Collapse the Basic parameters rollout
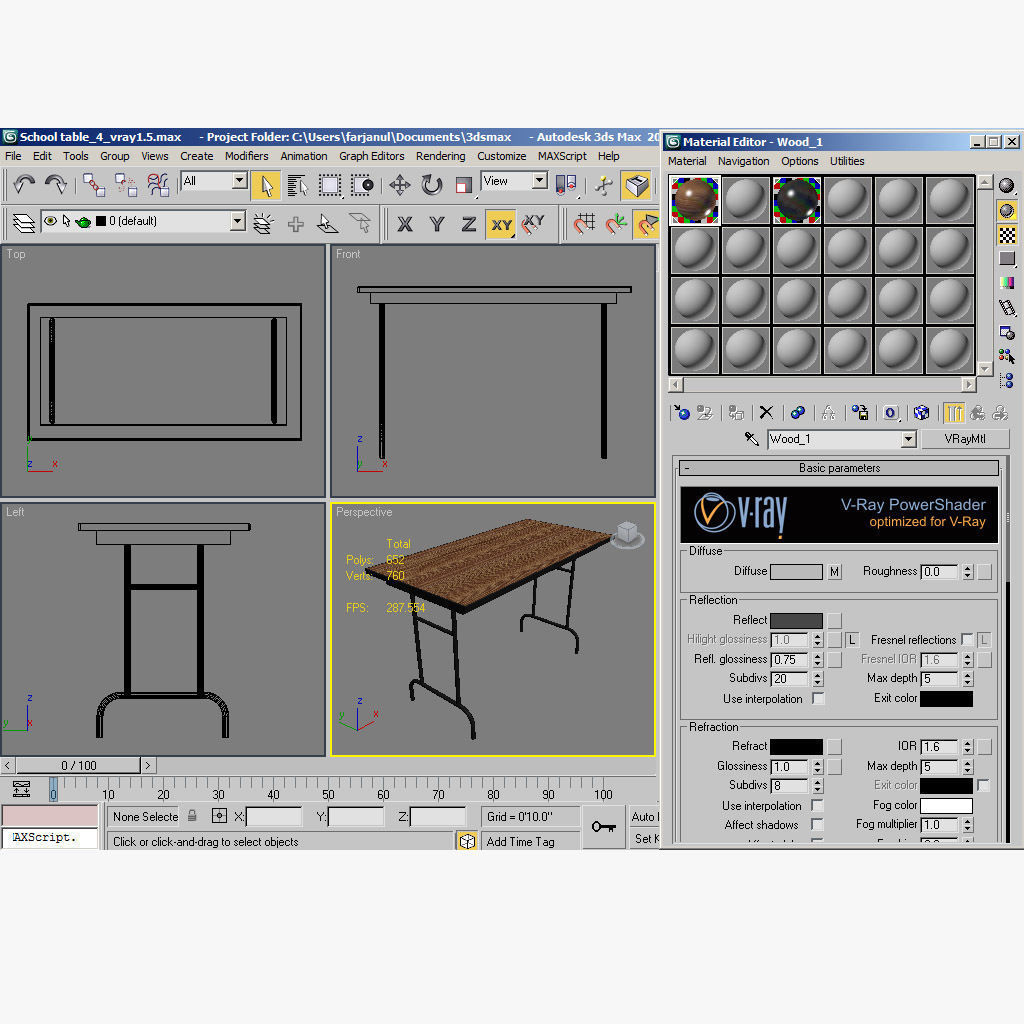 coord(839,468)
